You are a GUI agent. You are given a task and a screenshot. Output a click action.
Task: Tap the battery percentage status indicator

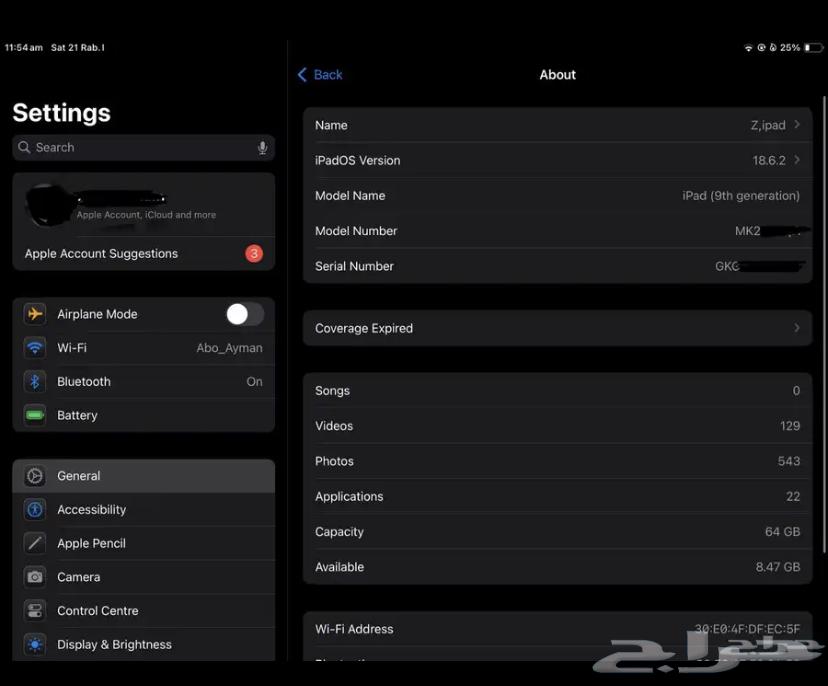click(789, 48)
